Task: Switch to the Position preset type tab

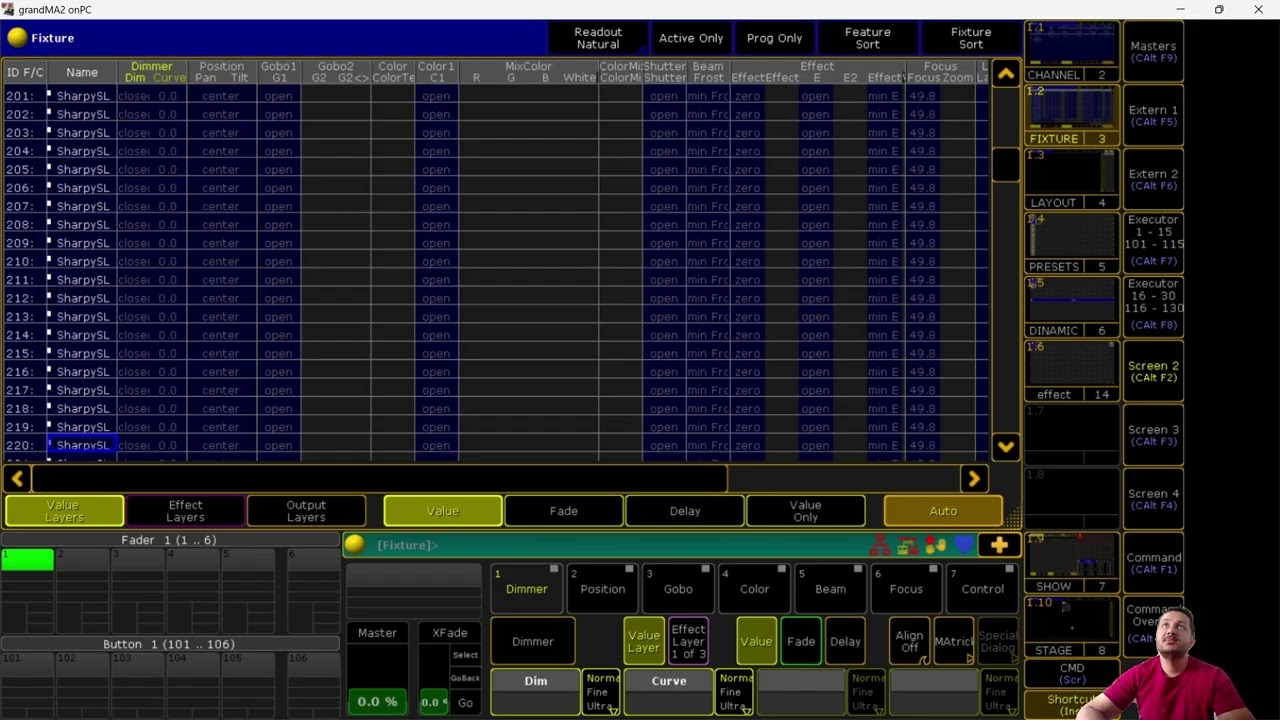Action: [602, 588]
